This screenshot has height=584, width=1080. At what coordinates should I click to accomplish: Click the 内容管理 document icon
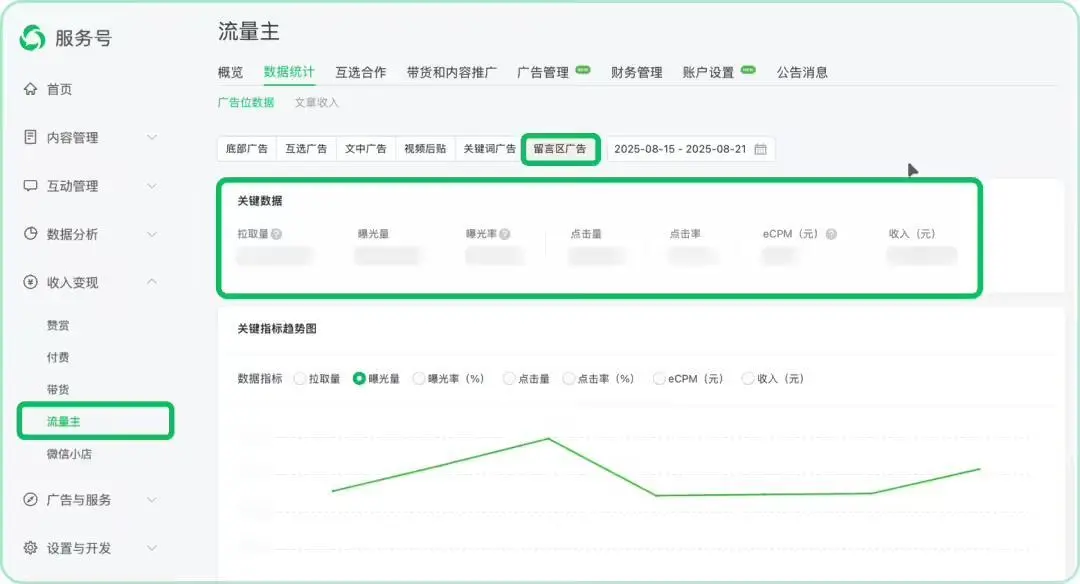(x=32, y=137)
